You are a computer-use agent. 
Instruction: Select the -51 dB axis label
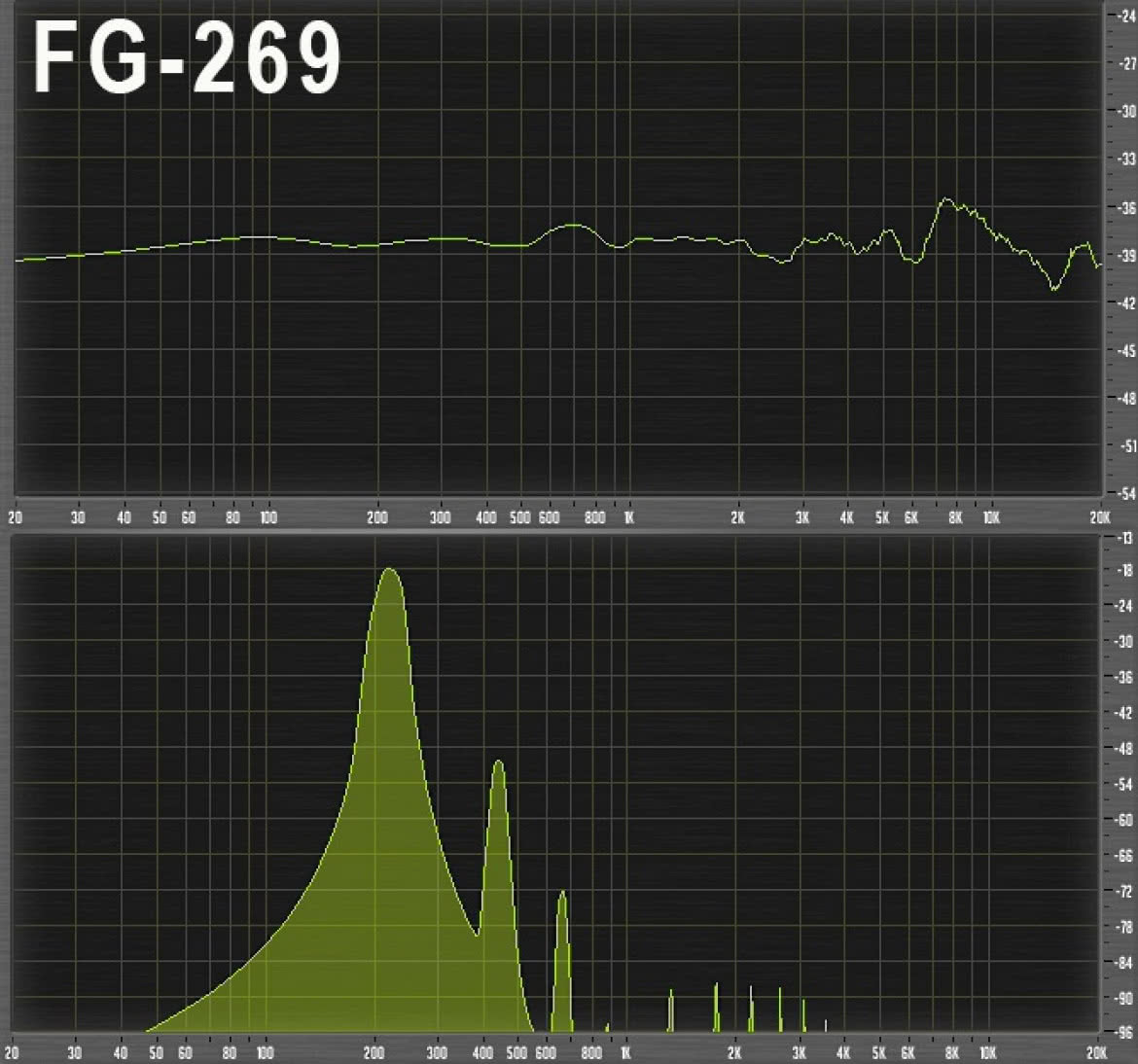point(1126,446)
